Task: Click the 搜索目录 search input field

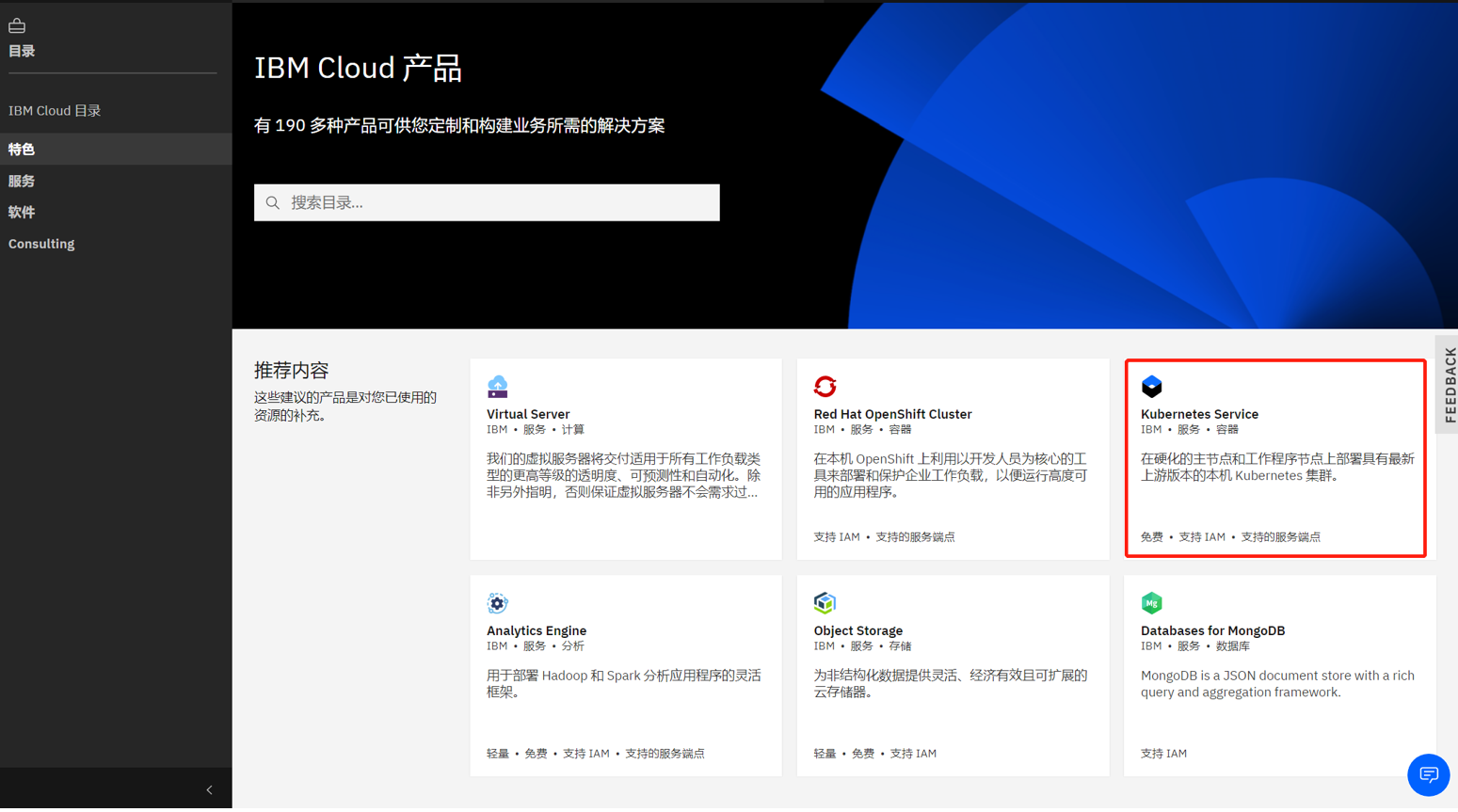Action: (x=487, y=202)
